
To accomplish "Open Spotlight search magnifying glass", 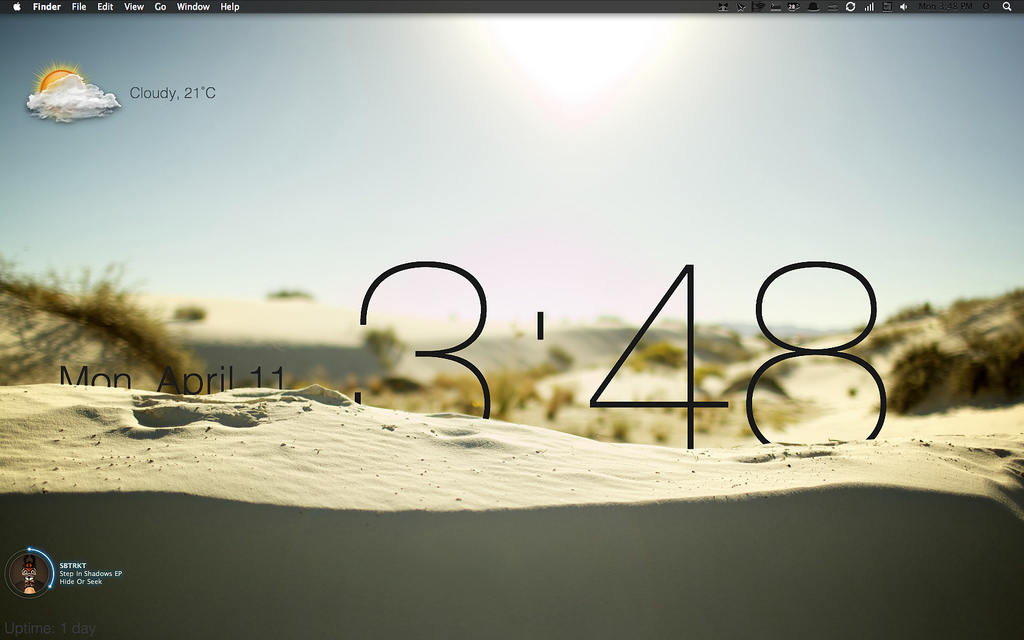I will (1006, 7).
